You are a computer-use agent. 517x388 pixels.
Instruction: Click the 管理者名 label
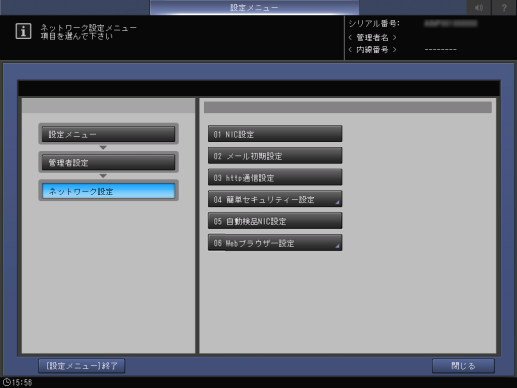tap(372, 37)
